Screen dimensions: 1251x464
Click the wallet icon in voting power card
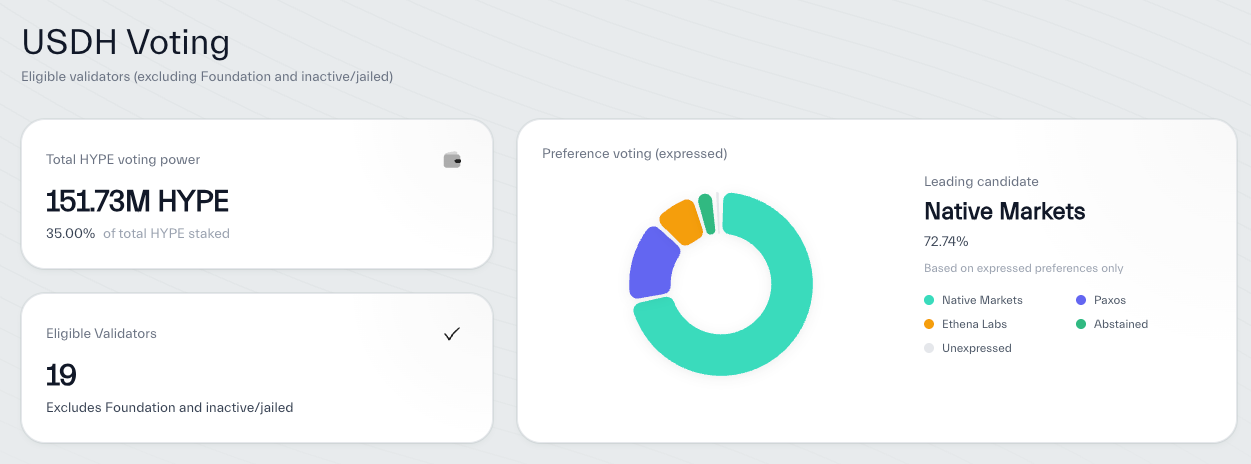pos(452,160)
